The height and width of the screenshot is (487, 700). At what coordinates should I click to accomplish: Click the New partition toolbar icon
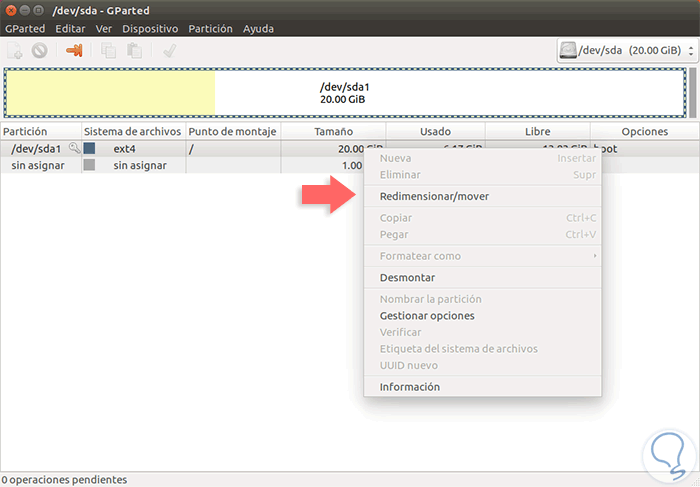tap(14, 50)
